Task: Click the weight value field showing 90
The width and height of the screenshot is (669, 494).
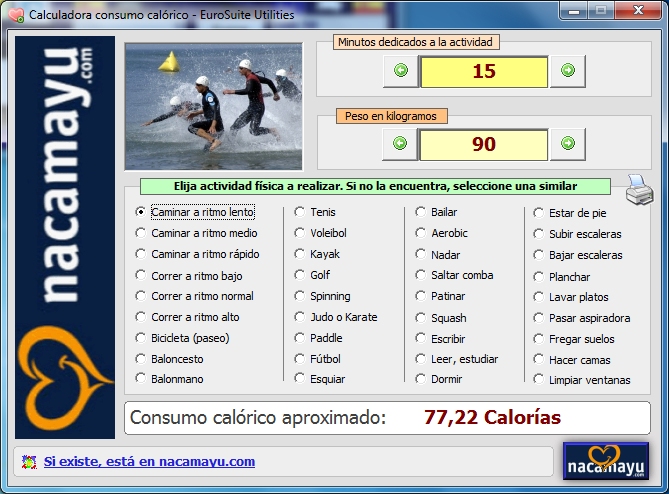Action: 483,144
